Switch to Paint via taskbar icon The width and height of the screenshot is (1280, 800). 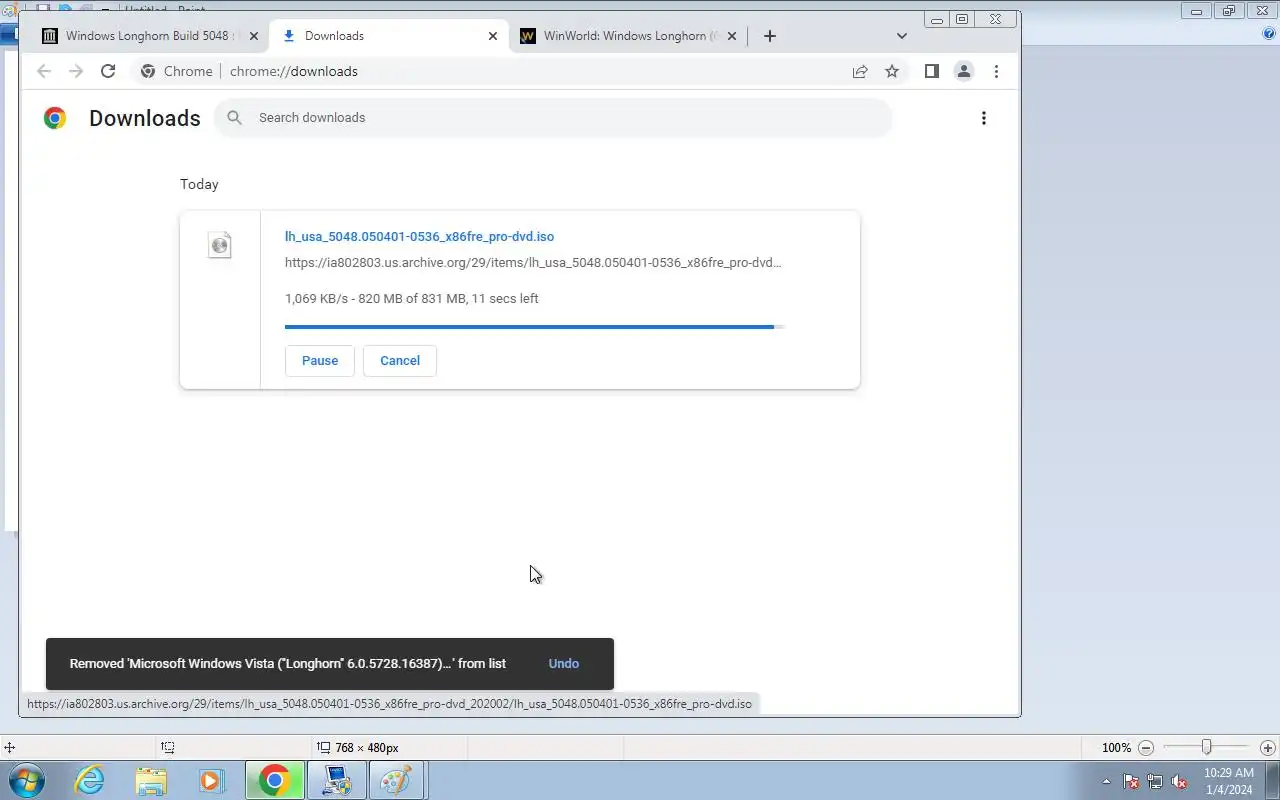point(397,780)
